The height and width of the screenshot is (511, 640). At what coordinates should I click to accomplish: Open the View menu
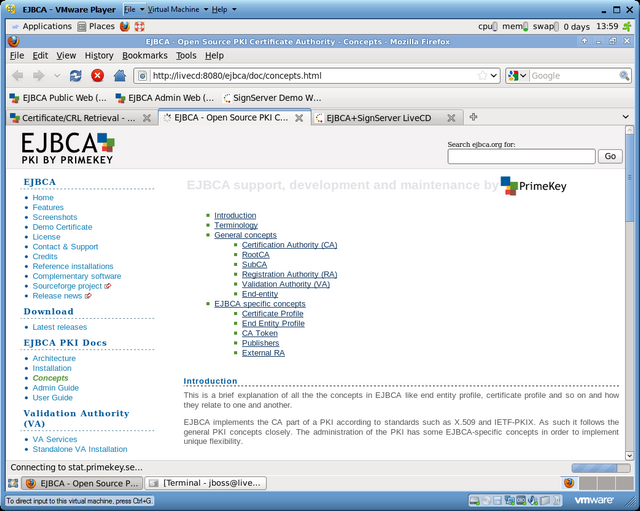coord(66,56)
